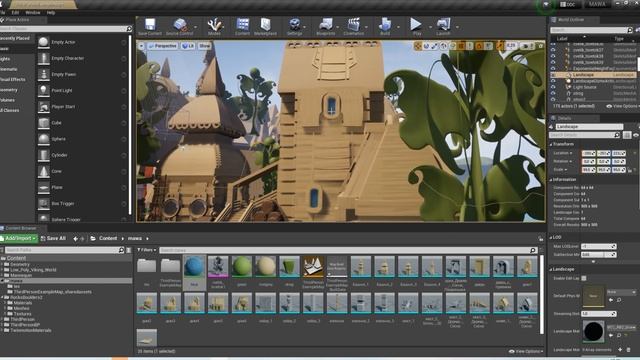Image resolution: width=640 pixels, height=360 pixels.
Task: Click the Lit view mode button
Action: (x=188, y=46)
